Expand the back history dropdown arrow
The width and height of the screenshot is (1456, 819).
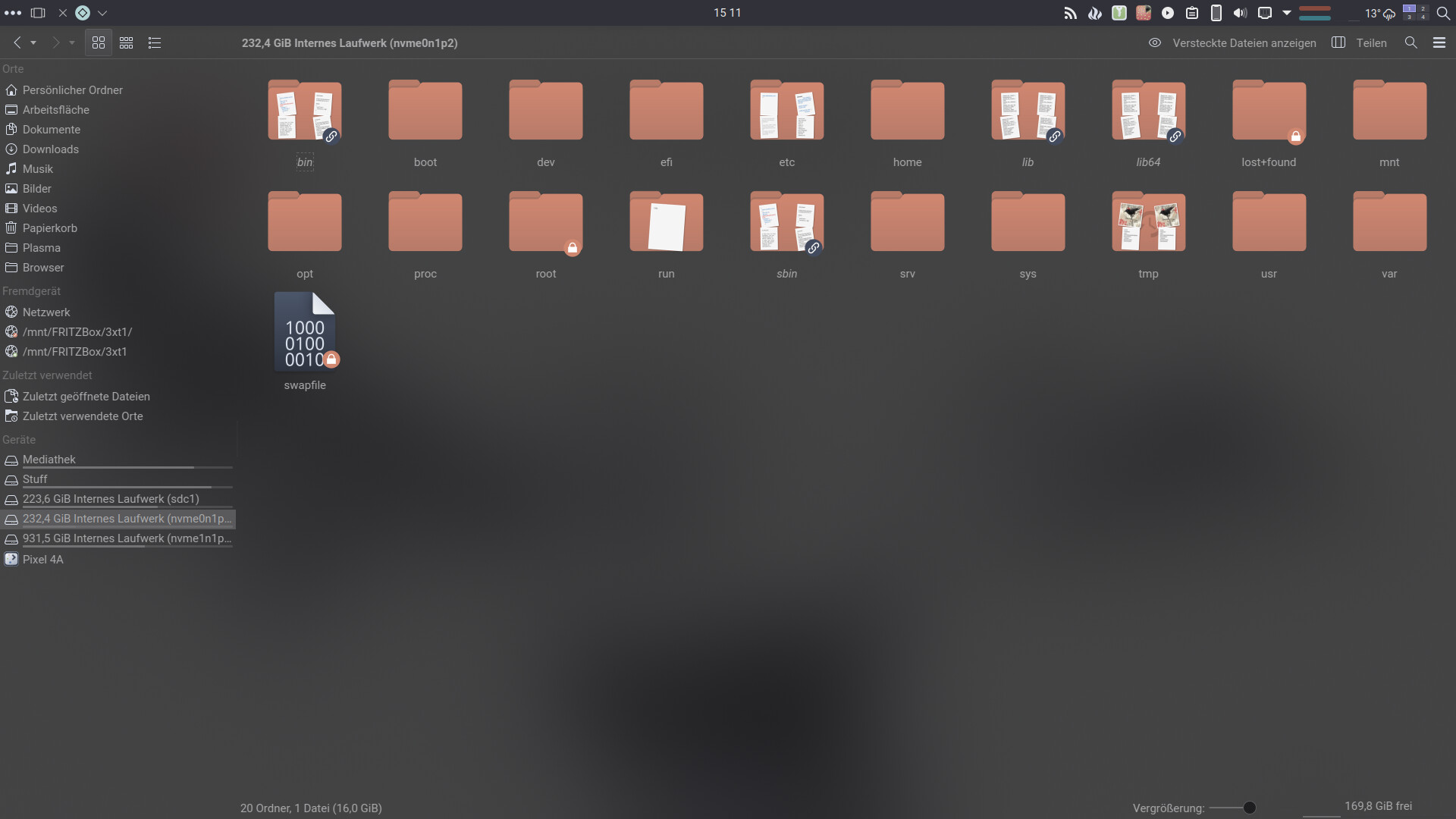pos(33,43)
